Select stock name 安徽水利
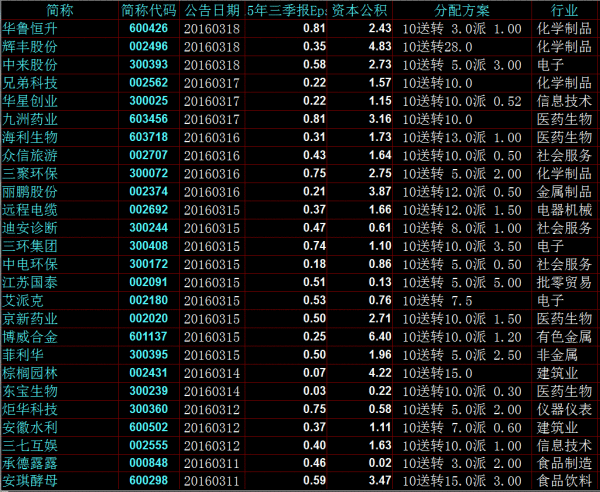This screenshot has width=600, height=492. point(30,427)
